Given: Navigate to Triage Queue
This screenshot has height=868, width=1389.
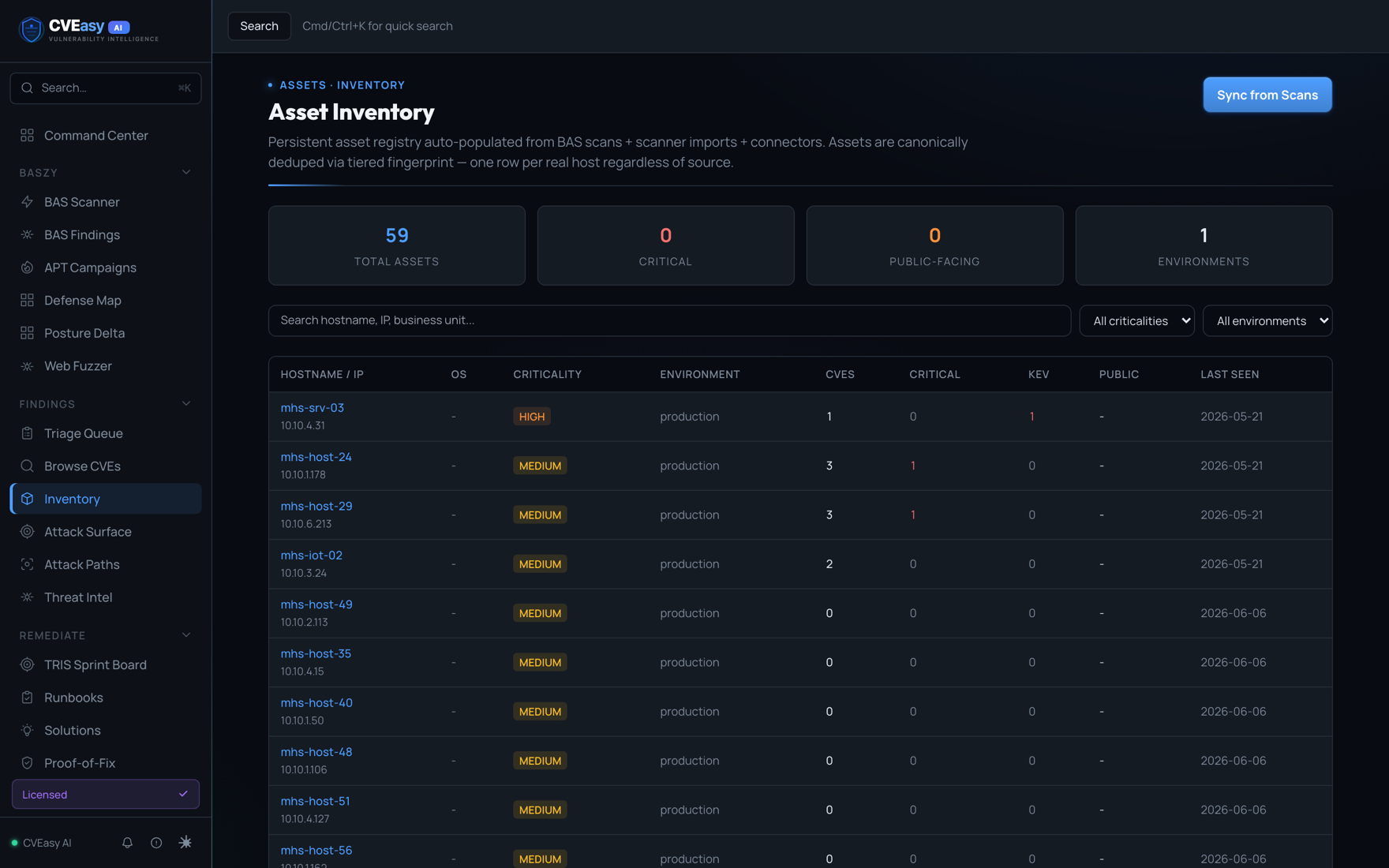Looking at the screenshot, I should pos(106,433).
